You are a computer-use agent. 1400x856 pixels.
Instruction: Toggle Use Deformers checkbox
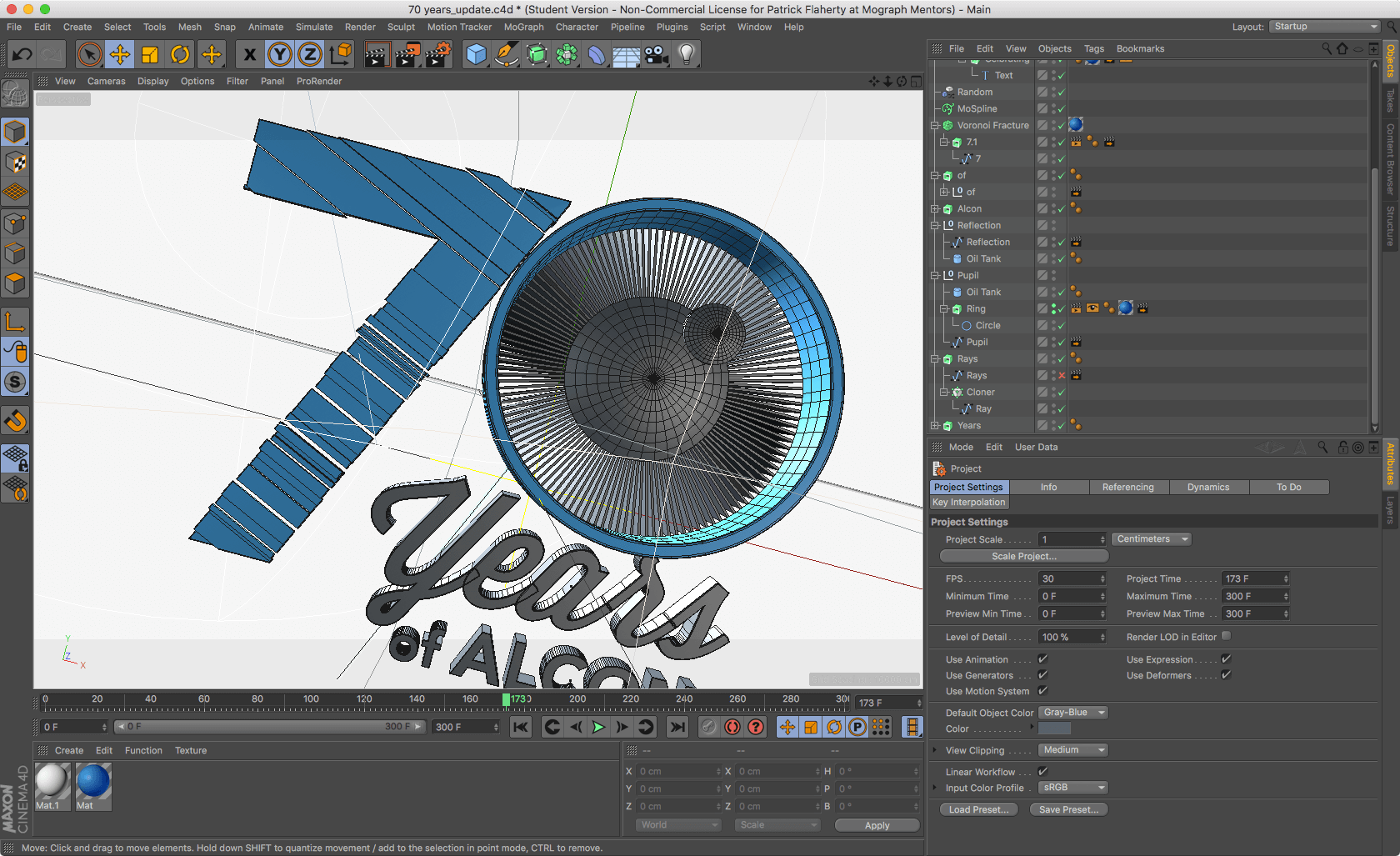pos(1226,675)
